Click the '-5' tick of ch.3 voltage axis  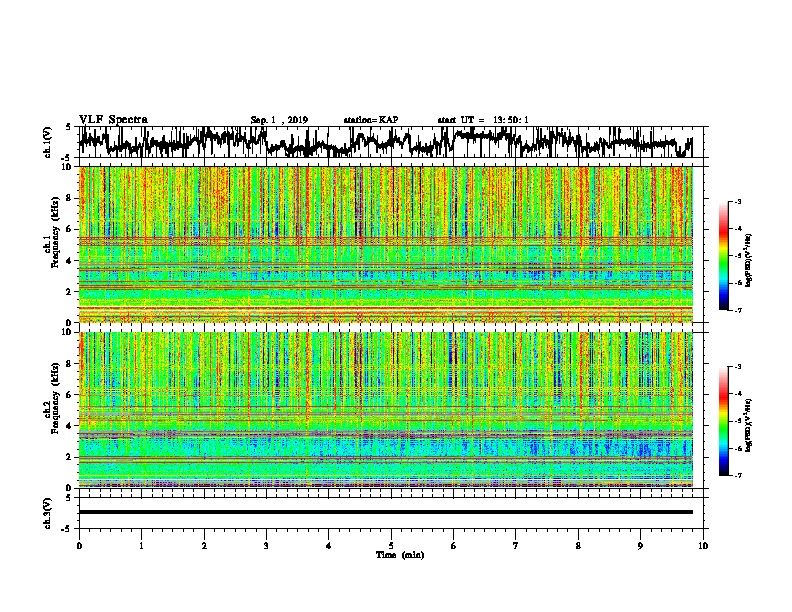(x=67, y=529)
